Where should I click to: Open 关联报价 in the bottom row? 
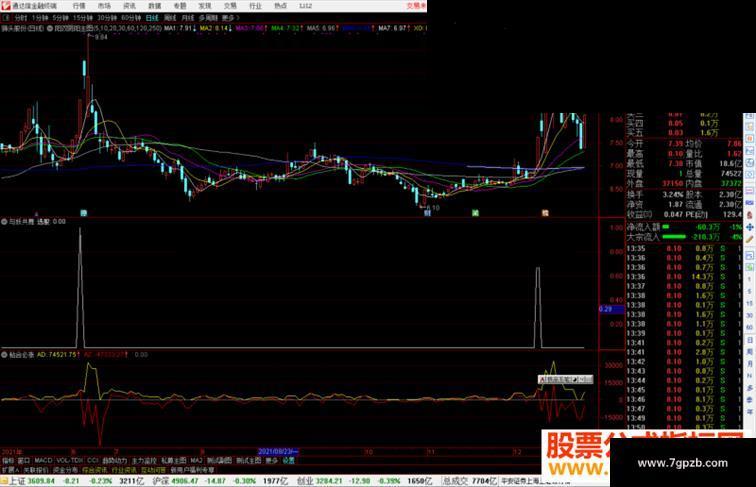click(36, 470)
